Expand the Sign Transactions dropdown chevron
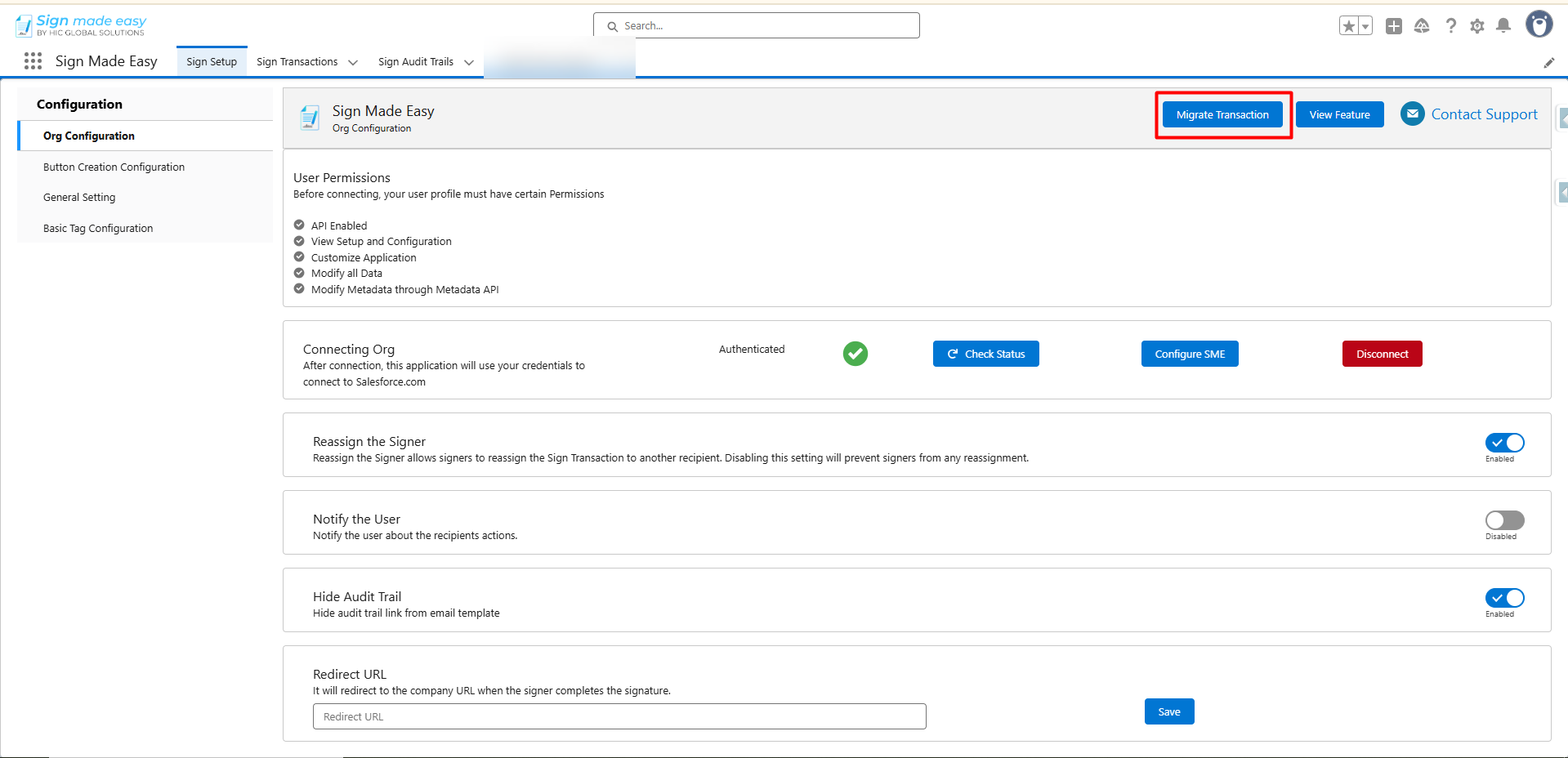This screenshot has width=1568, height=758. (353, 62)
